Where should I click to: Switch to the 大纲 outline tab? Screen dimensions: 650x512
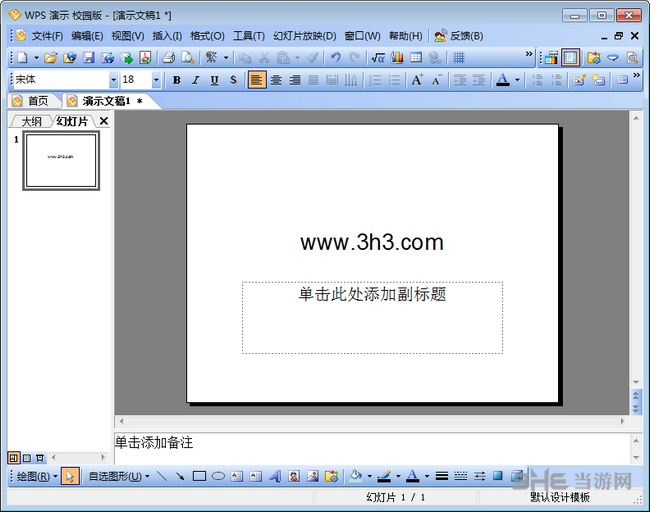[x=31, y=121]
